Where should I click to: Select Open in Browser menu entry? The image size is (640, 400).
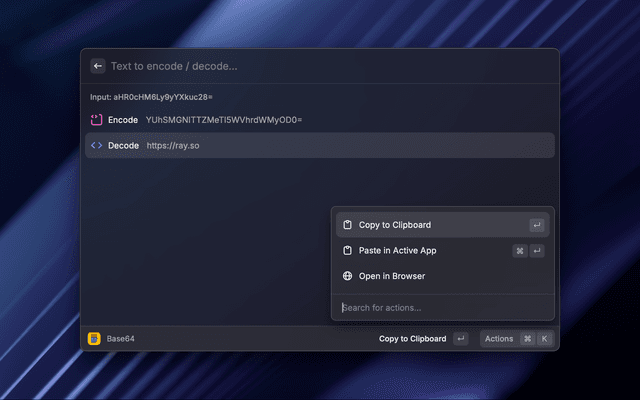point(392,276)
